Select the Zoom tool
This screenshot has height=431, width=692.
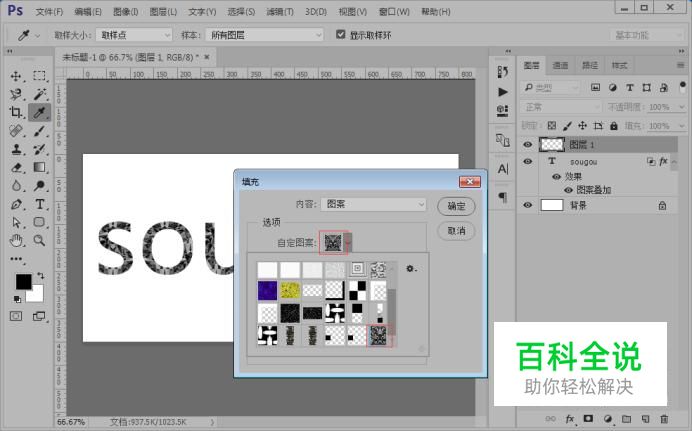point(39,240)
